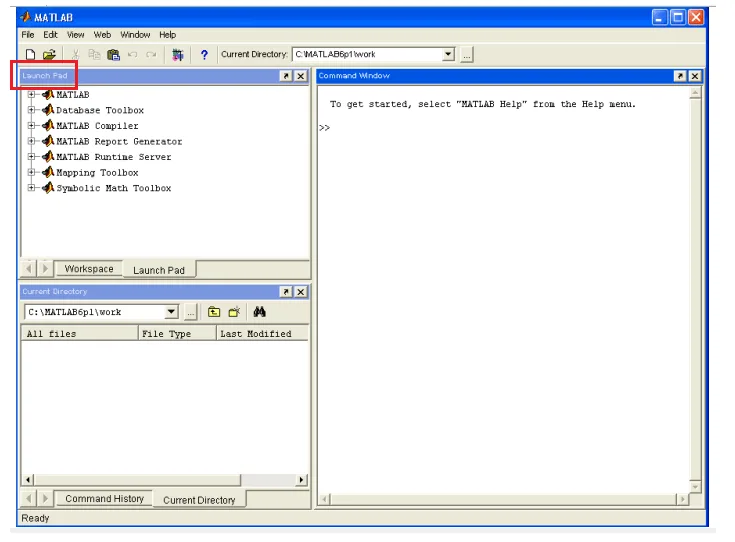Select Mapping Toolbox in Launch Pad
Image resolution: width=735 pixels, height=542 pixels.
tap(97, 173)
